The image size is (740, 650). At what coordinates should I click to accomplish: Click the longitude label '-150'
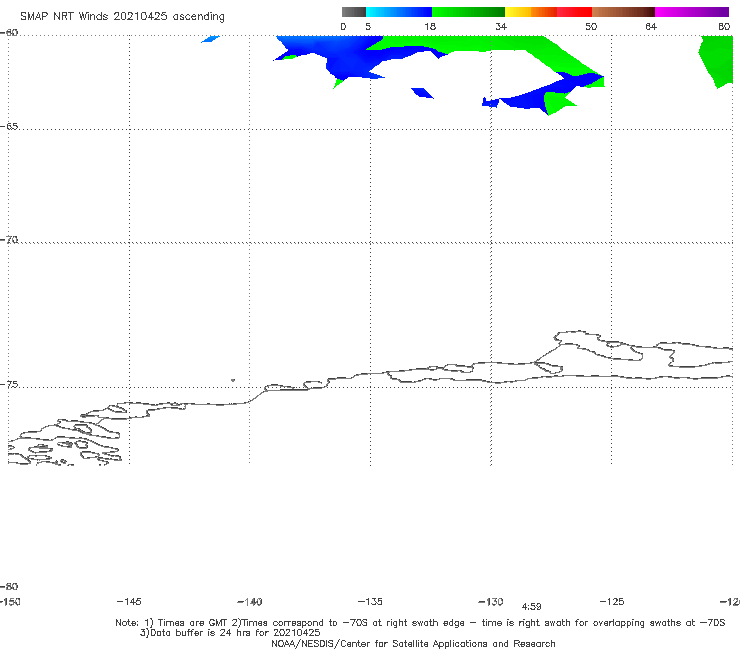[x=10, y=601]
